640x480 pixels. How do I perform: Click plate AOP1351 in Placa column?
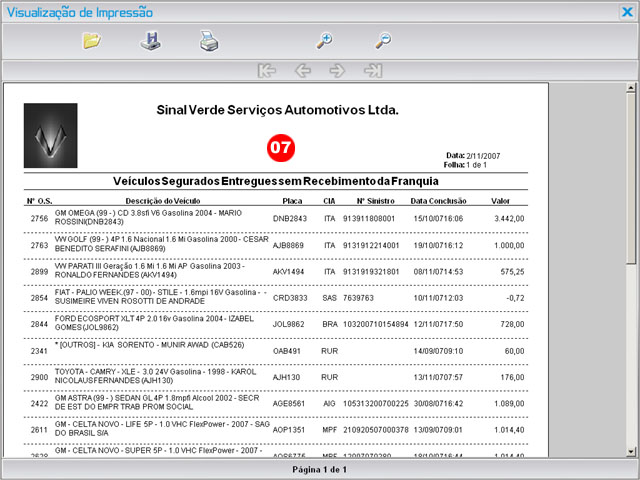pos(289,430)
